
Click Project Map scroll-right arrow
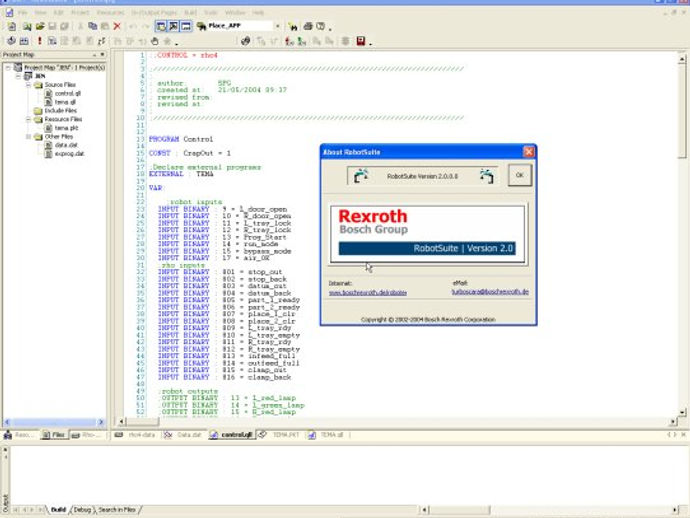pyautogui.click(x=101, y=422)
